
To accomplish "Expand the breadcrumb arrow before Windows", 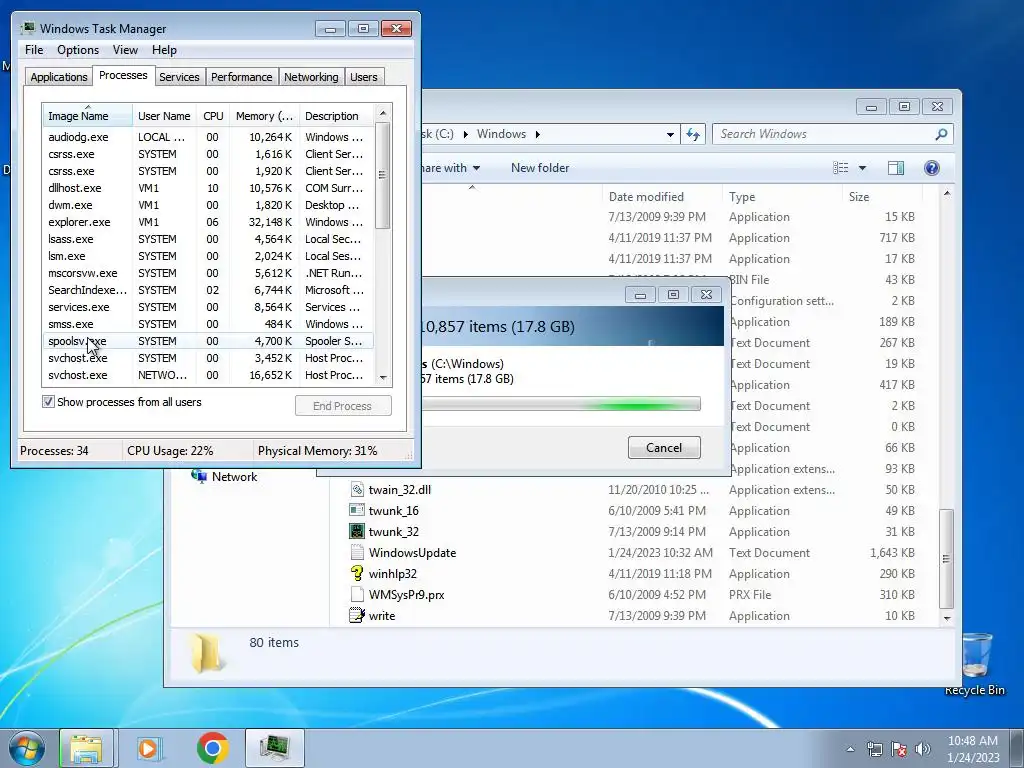I will (466, 134).
